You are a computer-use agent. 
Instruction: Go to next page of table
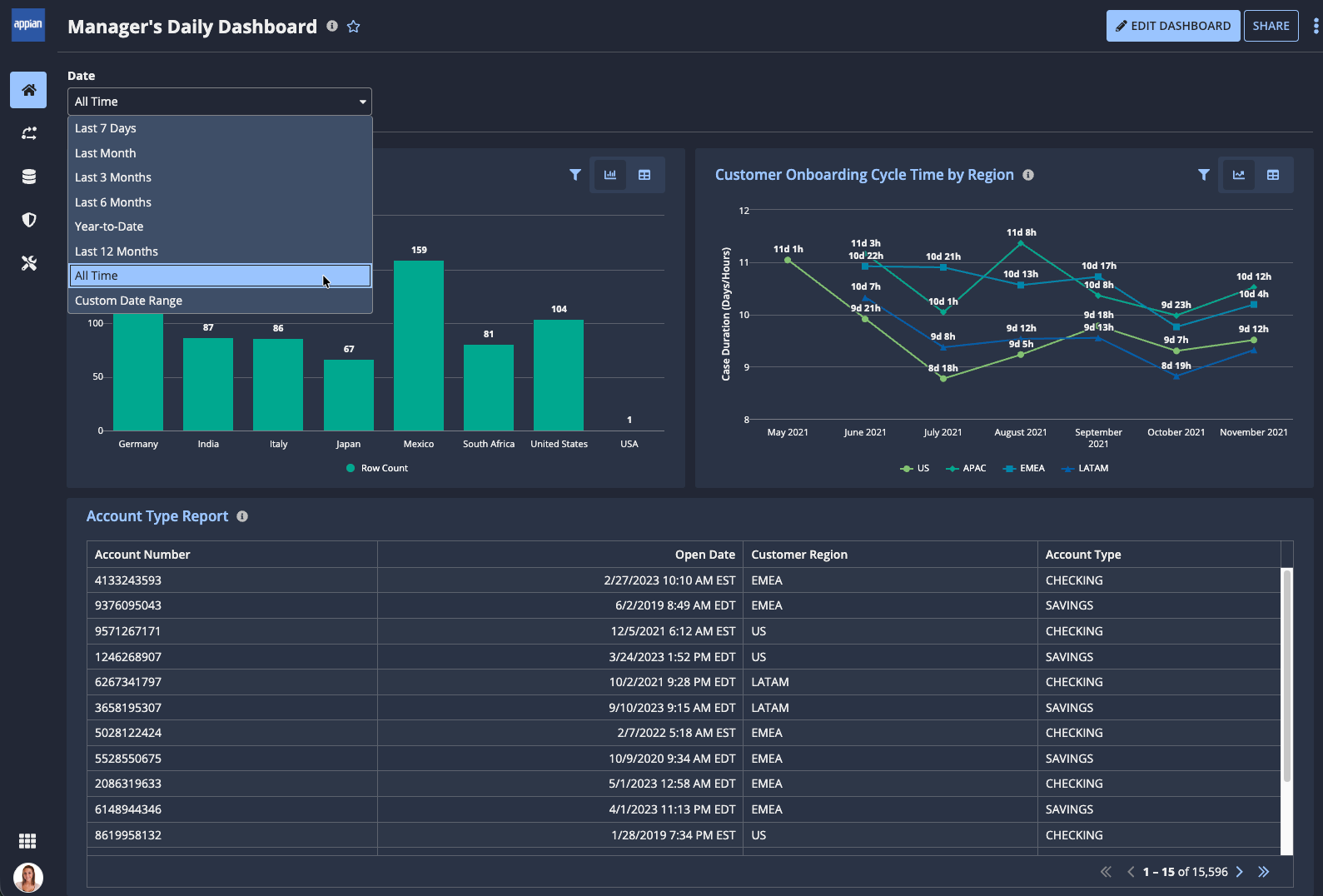(1240, 872)
